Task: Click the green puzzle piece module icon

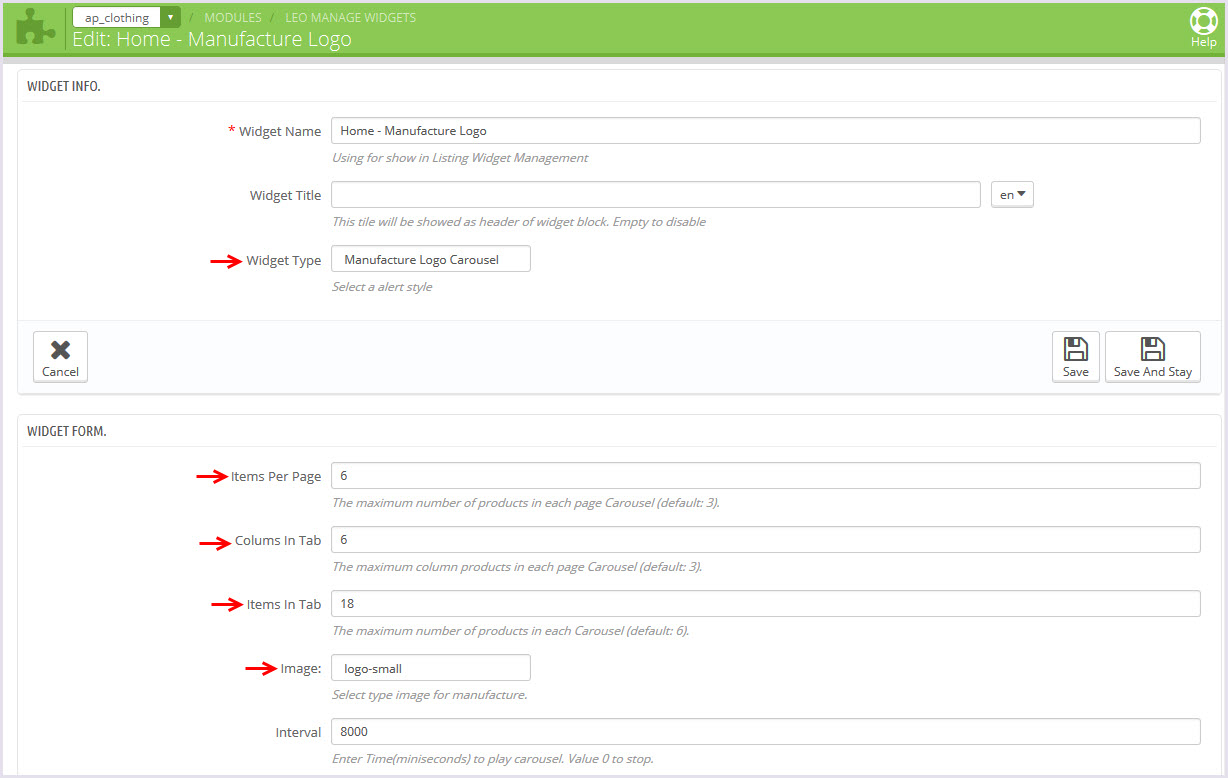Action: point(37,27)
